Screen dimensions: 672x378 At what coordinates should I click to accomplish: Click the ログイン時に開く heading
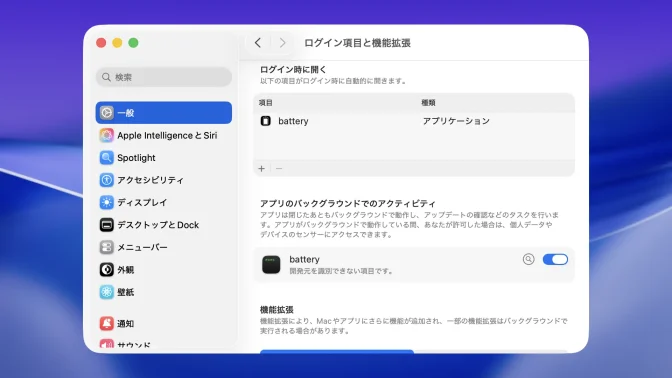point(293,69)
